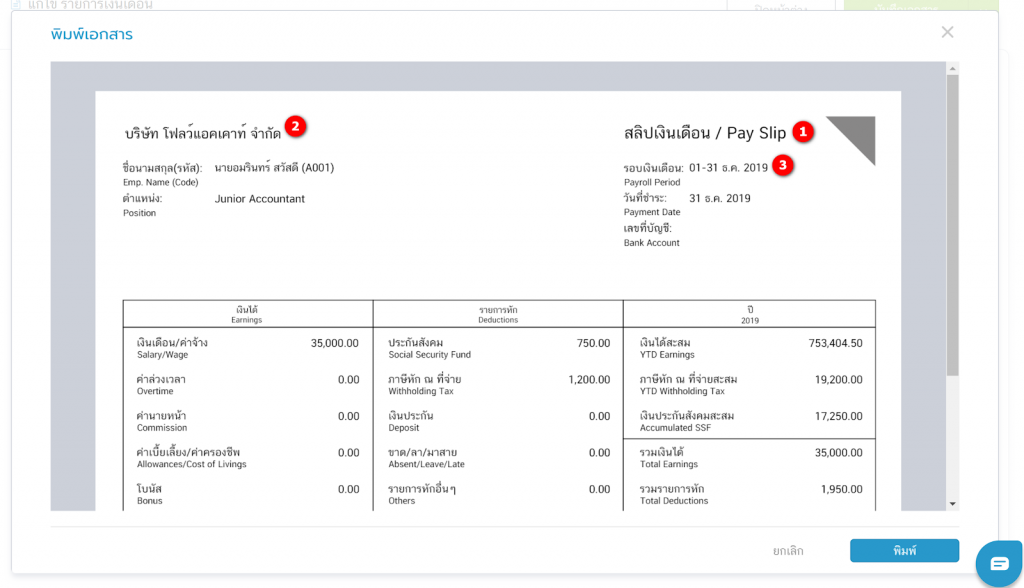Screen dimensions: 1024x588
Task: Click the Total Deductions label
Action: pyautogui.click(x=674, y=495)
